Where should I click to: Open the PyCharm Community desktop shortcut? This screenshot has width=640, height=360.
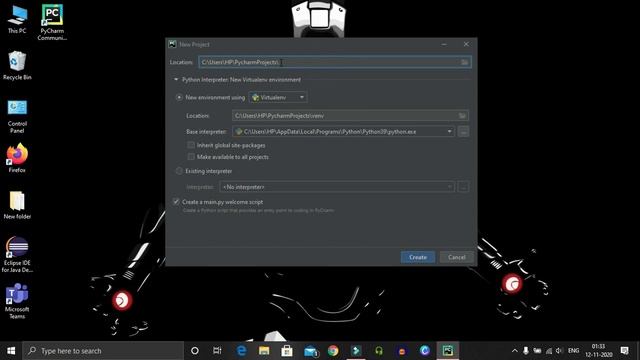tap(52, 22)
